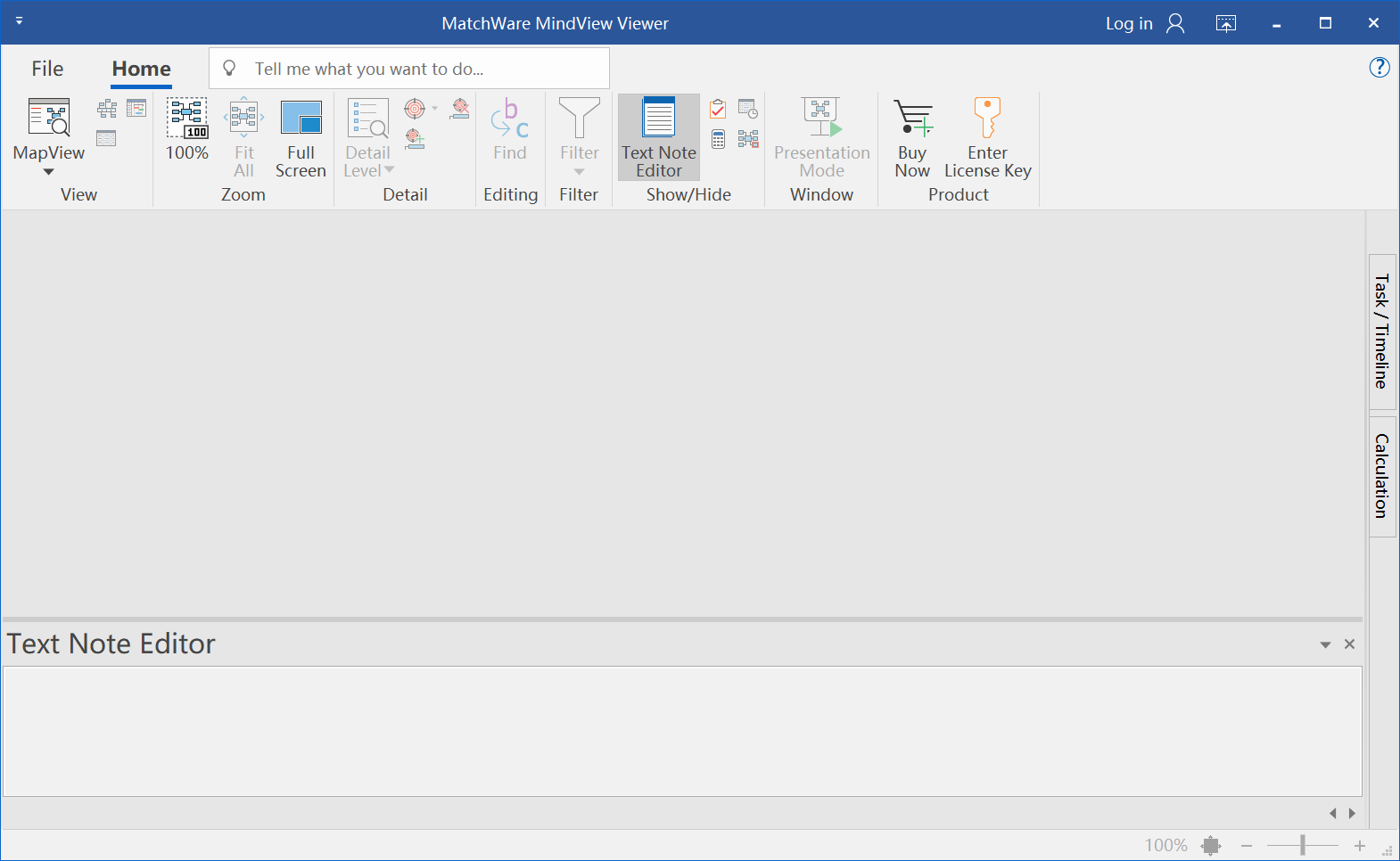Screen dimensions: 1400x861
Task: Click the Log in link
Action: click(x=1129, y=23)
